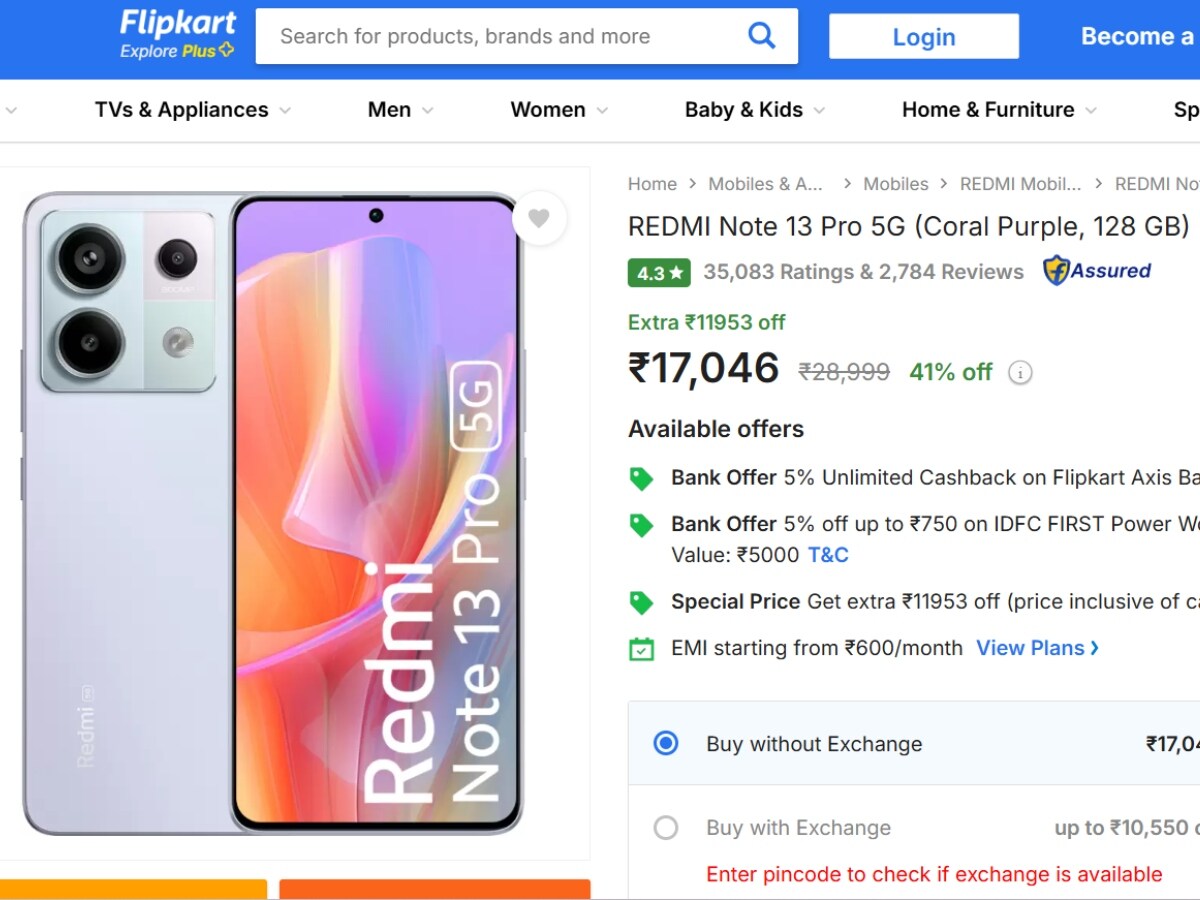Click the Special Price offer tag icon
This screenshot has height=900, width=1200.
(x=641, y=602)
